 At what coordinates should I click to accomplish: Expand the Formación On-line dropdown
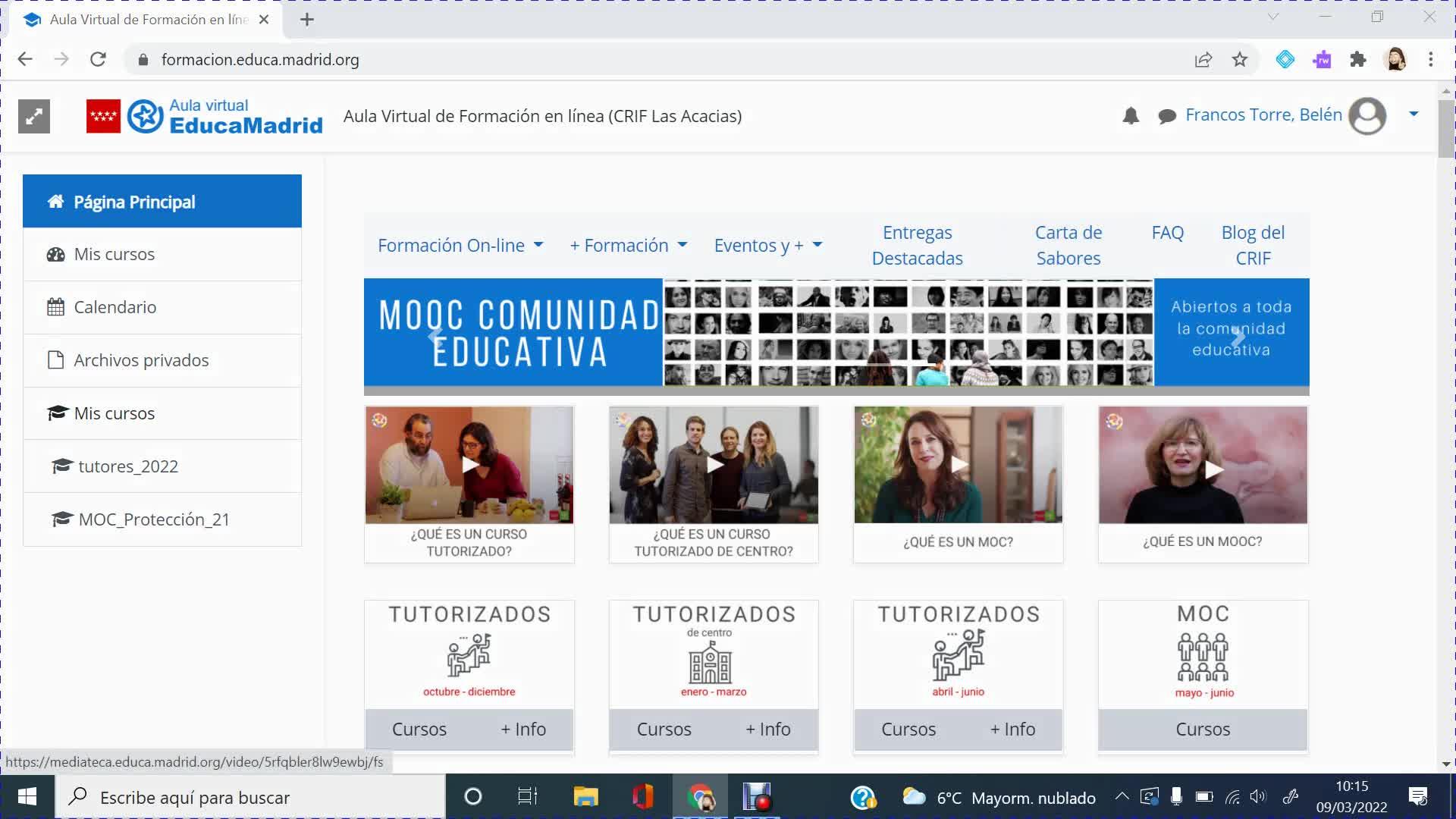(x=460, y=246)
